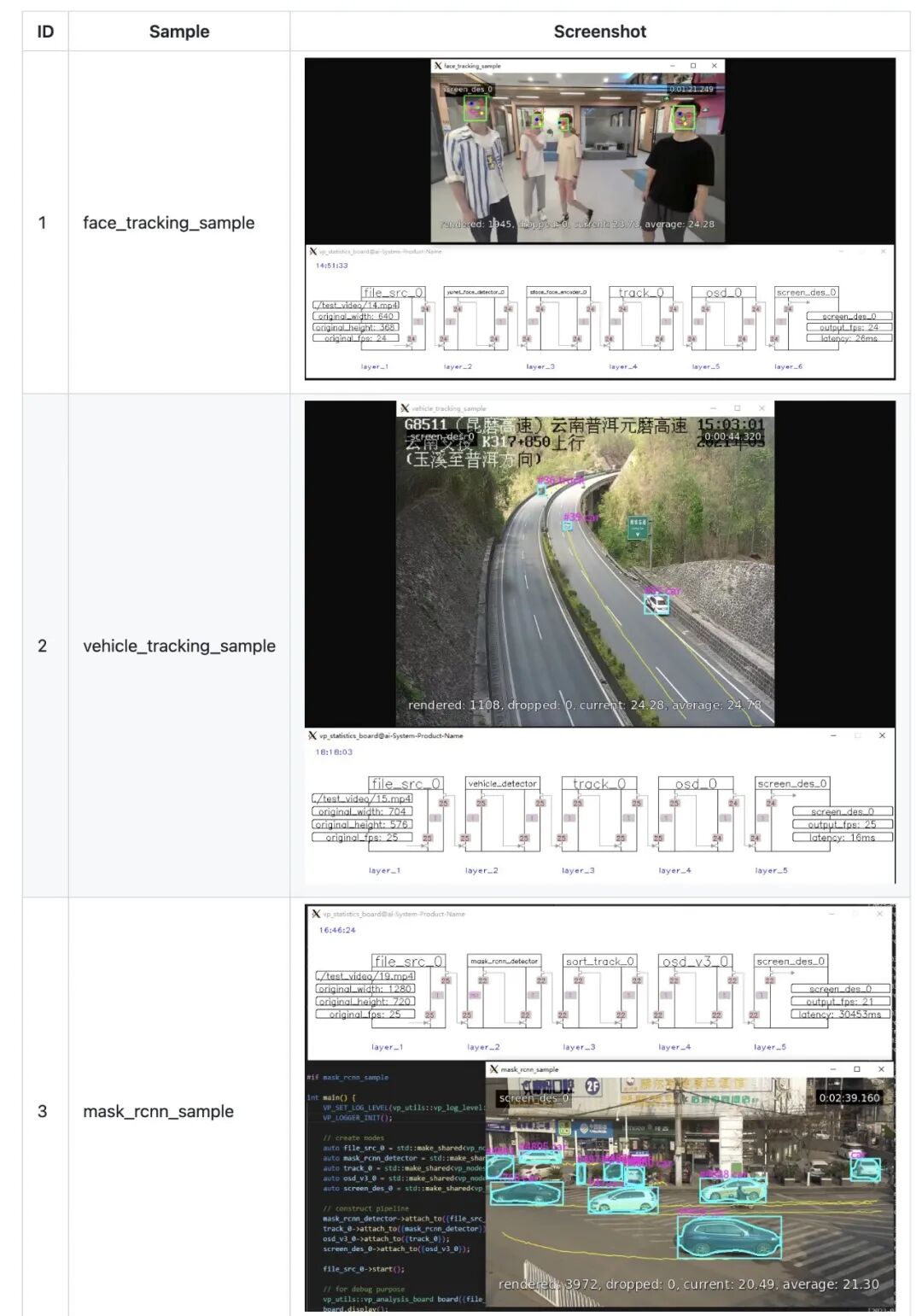Image resolution: width=922 pixels, height=1316 pixels.
Task: Click 'latency: 16ms' entry
Action: tap(843, 838)
